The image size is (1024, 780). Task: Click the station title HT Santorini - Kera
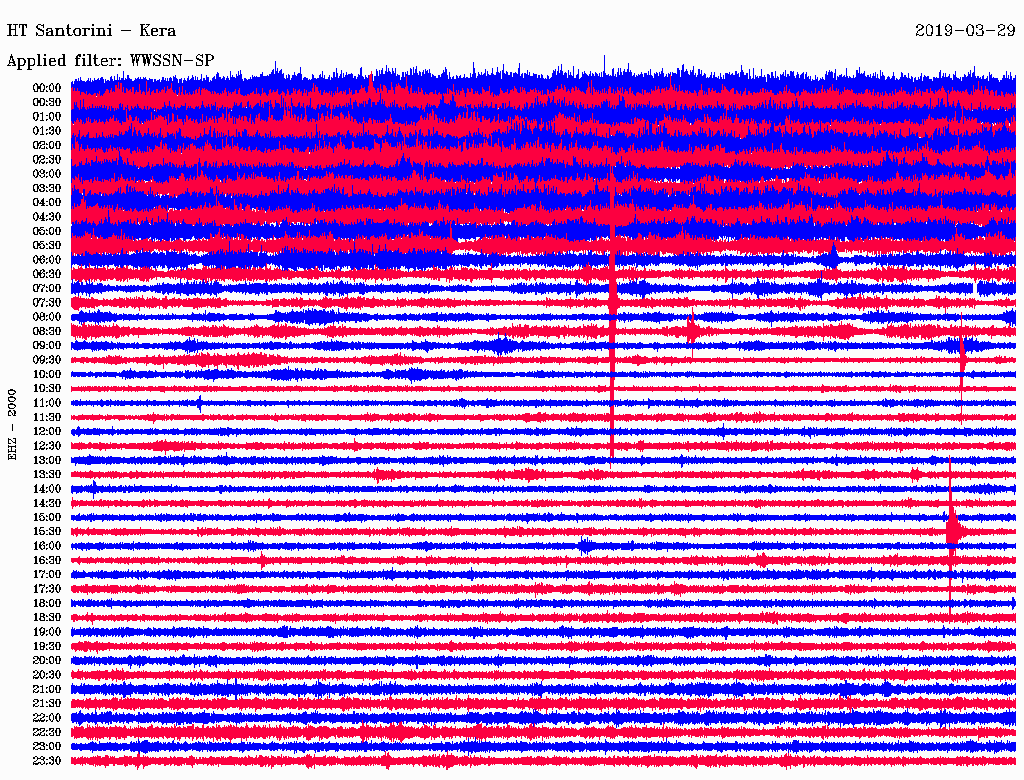91,30
